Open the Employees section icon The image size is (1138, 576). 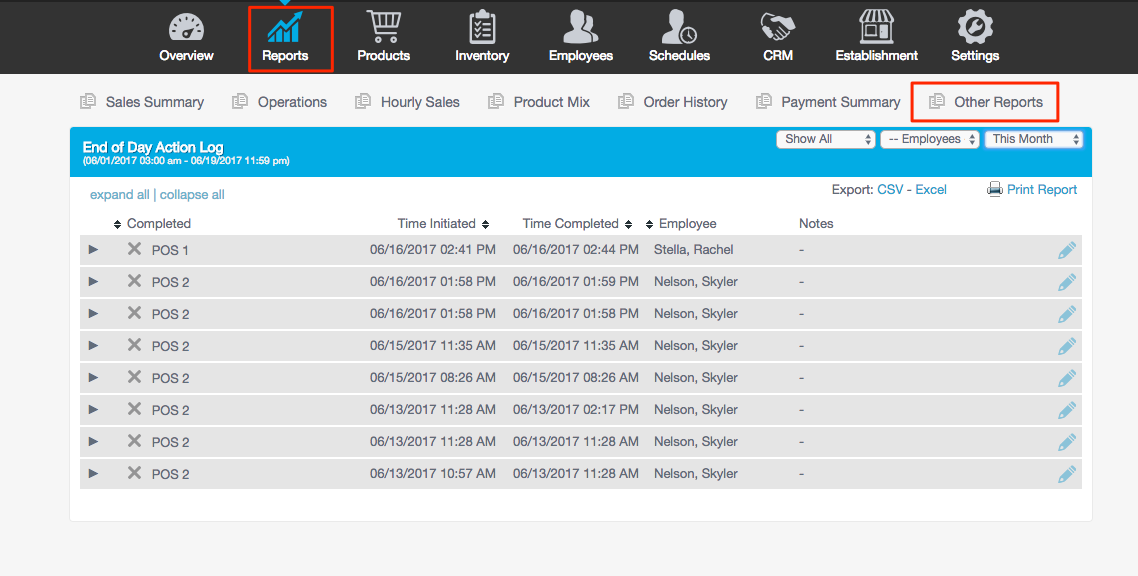tap(580, 28)
